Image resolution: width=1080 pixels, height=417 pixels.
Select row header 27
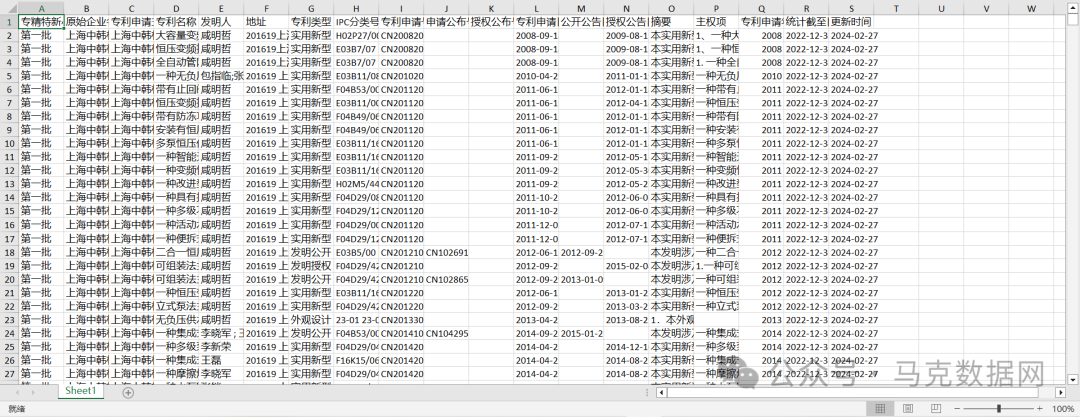point(9,374)
